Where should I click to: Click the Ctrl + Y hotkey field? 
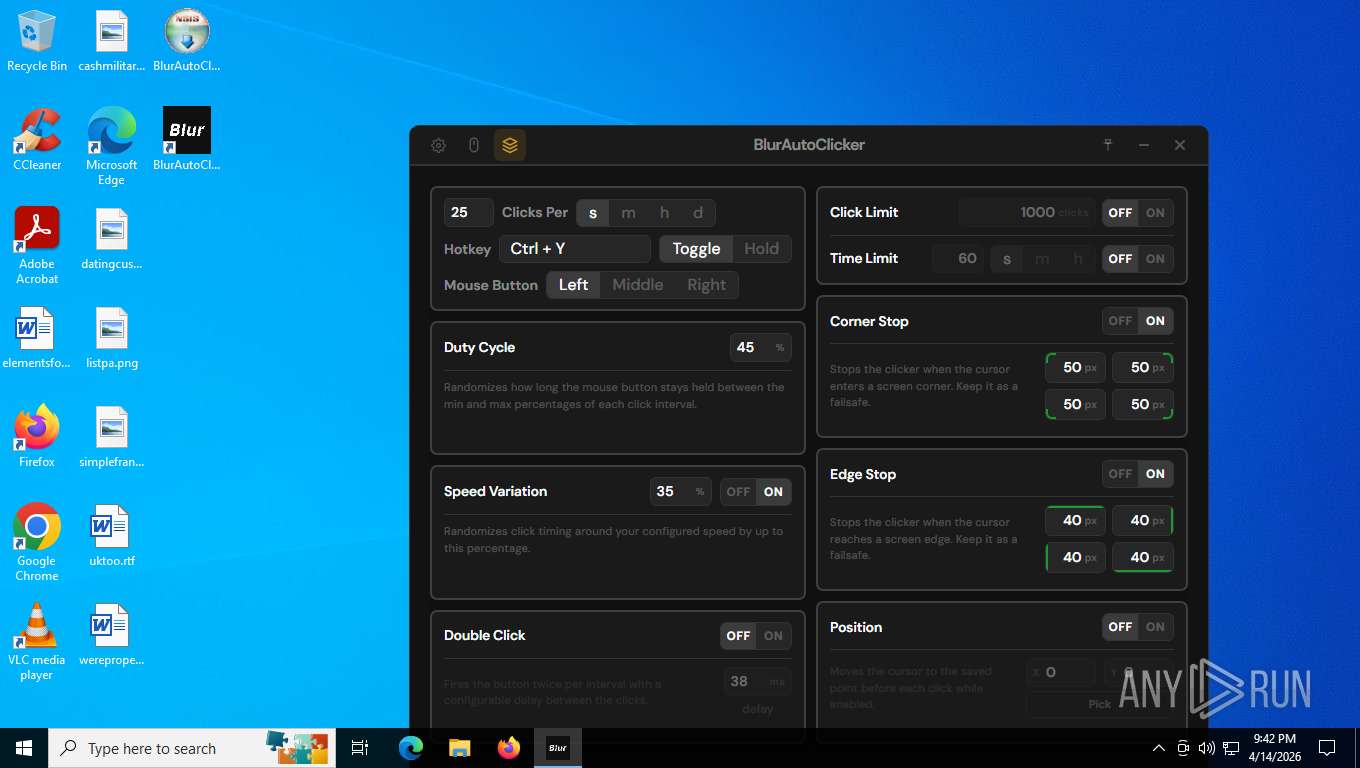[575, 249]
